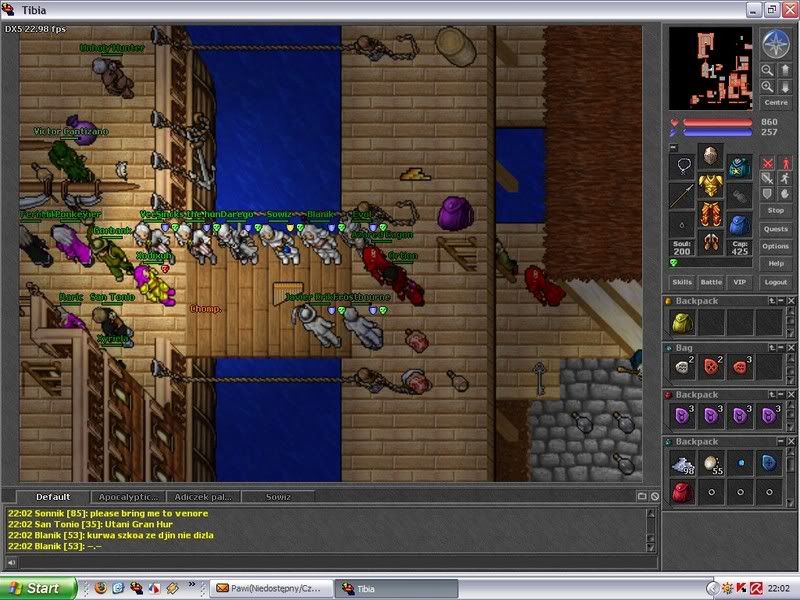Centre the minimap on the player
This screenshot has height=600, width=800.
776,103
